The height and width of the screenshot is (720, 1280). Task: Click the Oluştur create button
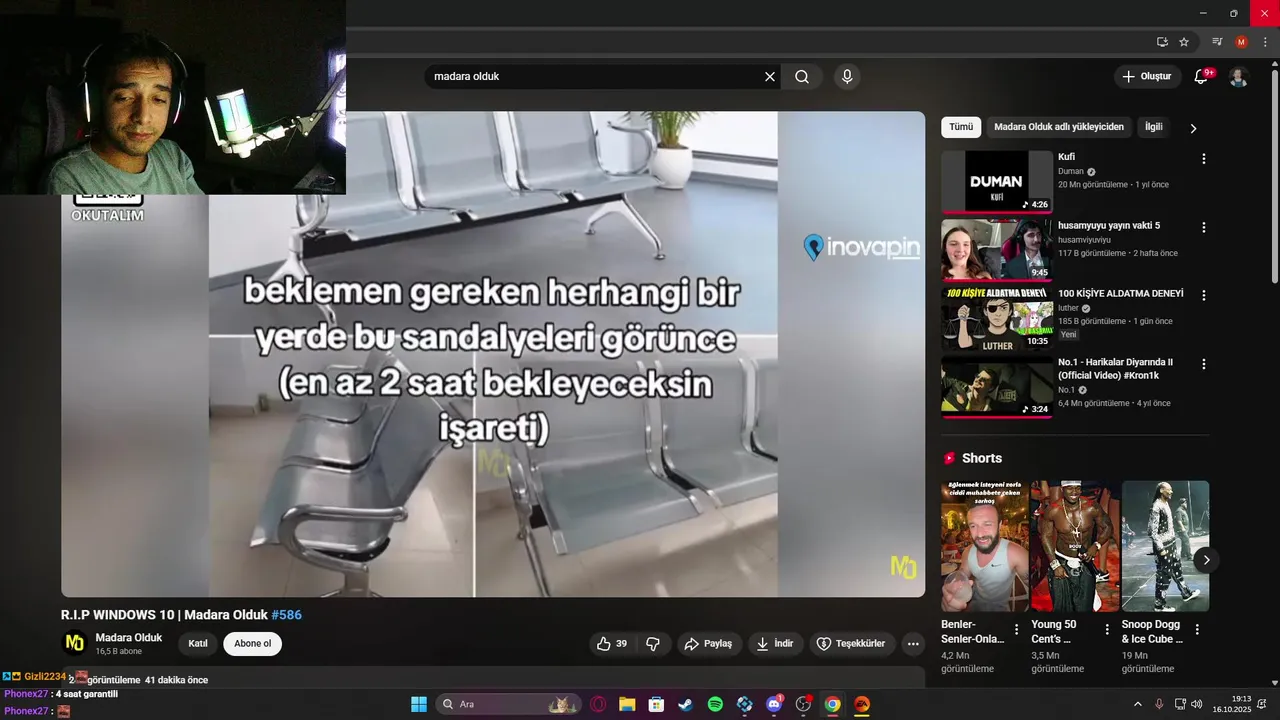1146,77
